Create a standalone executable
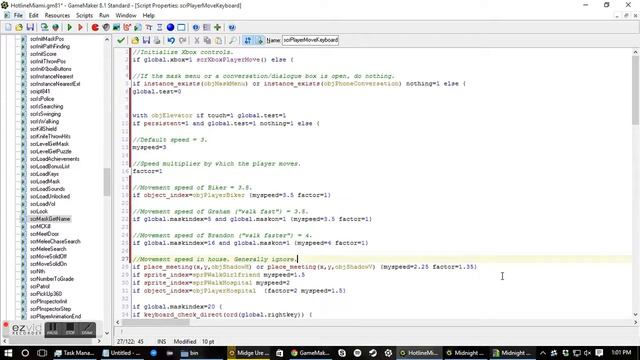The image size is (640, 360). [x=44, y=27]
